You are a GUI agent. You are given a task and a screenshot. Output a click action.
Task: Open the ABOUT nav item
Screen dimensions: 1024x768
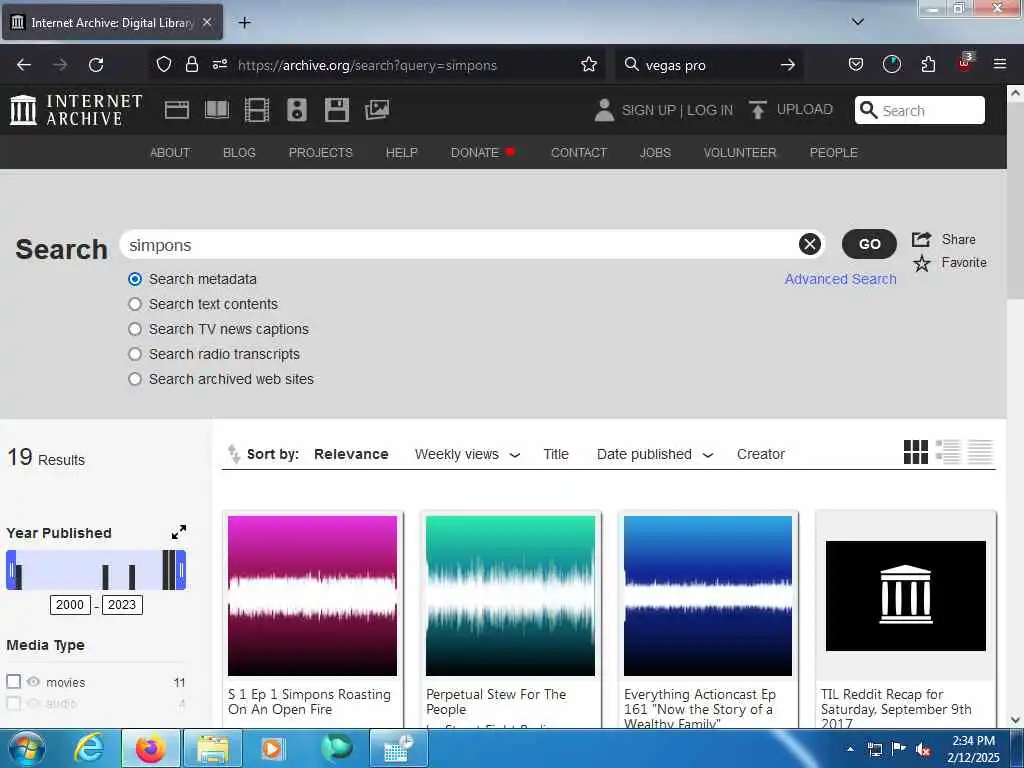tap(170, 152)
